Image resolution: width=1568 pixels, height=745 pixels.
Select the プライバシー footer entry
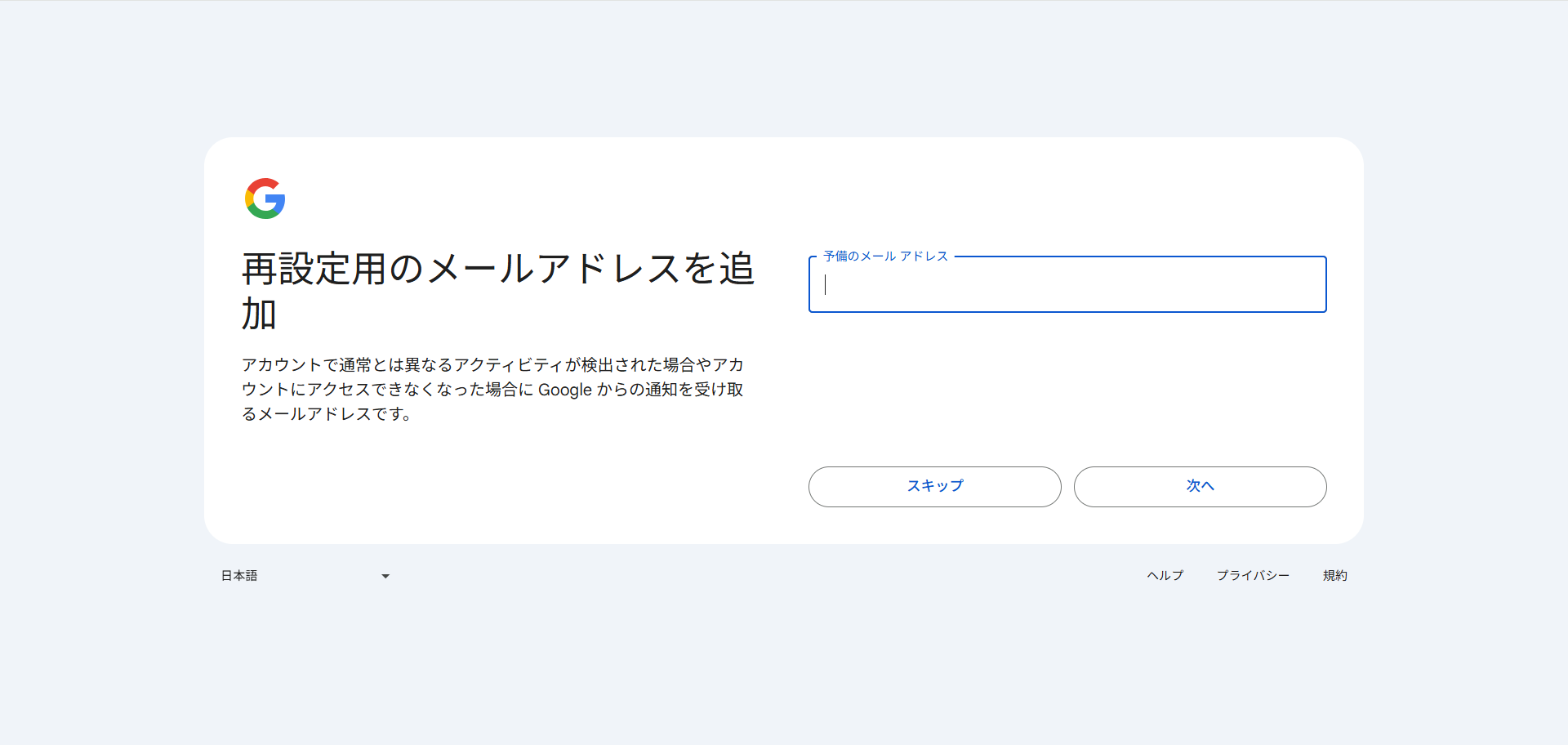coord(1254,576)
